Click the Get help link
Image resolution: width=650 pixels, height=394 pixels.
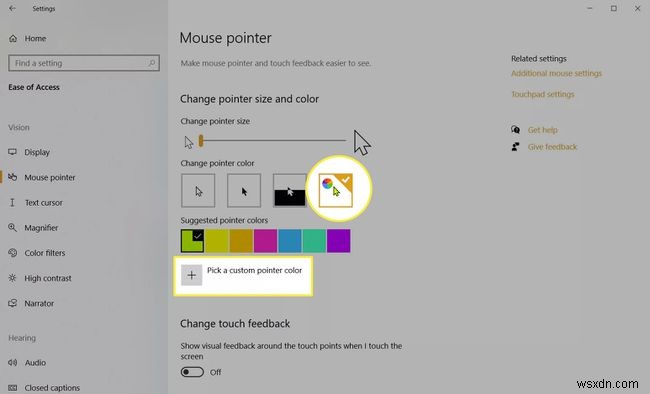pos(543,130)
